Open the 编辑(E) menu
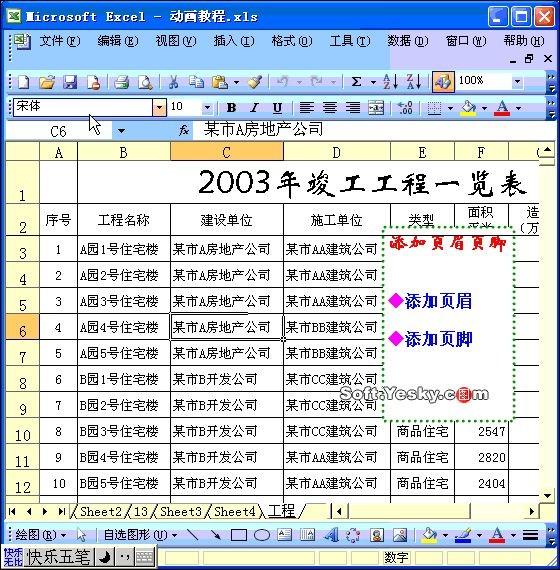The width and height of the screenshot is (560, 570). point(118,41)
